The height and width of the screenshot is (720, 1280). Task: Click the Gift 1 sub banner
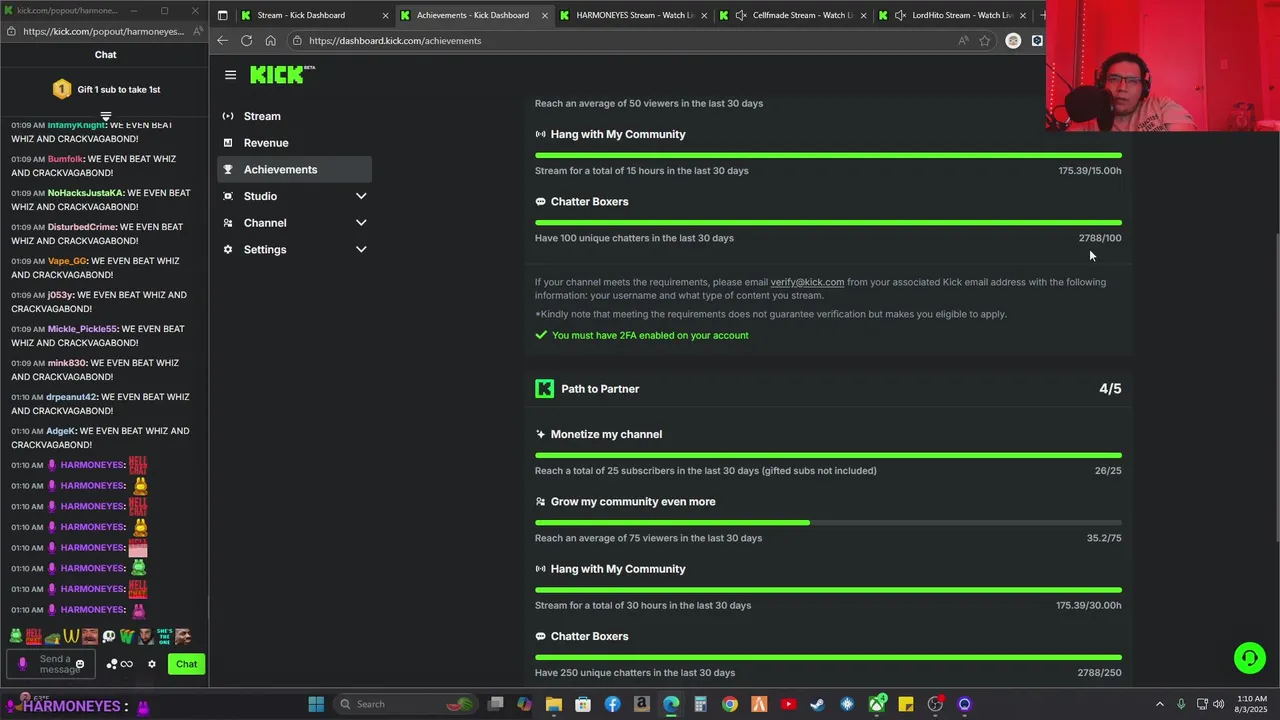click(x=105, y=89)
